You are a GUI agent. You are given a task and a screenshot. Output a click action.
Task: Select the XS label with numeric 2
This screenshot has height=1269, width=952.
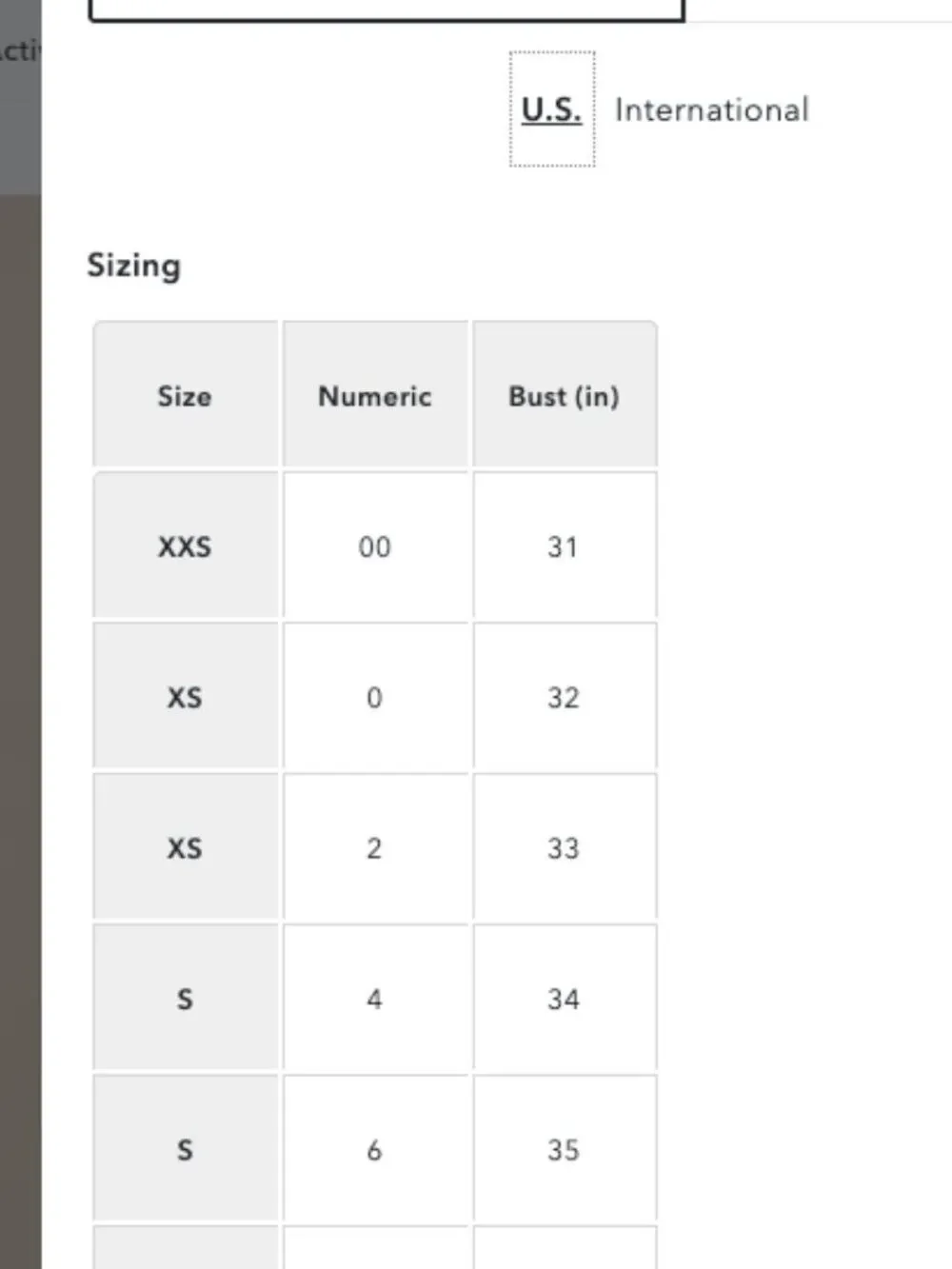[185, 847]
